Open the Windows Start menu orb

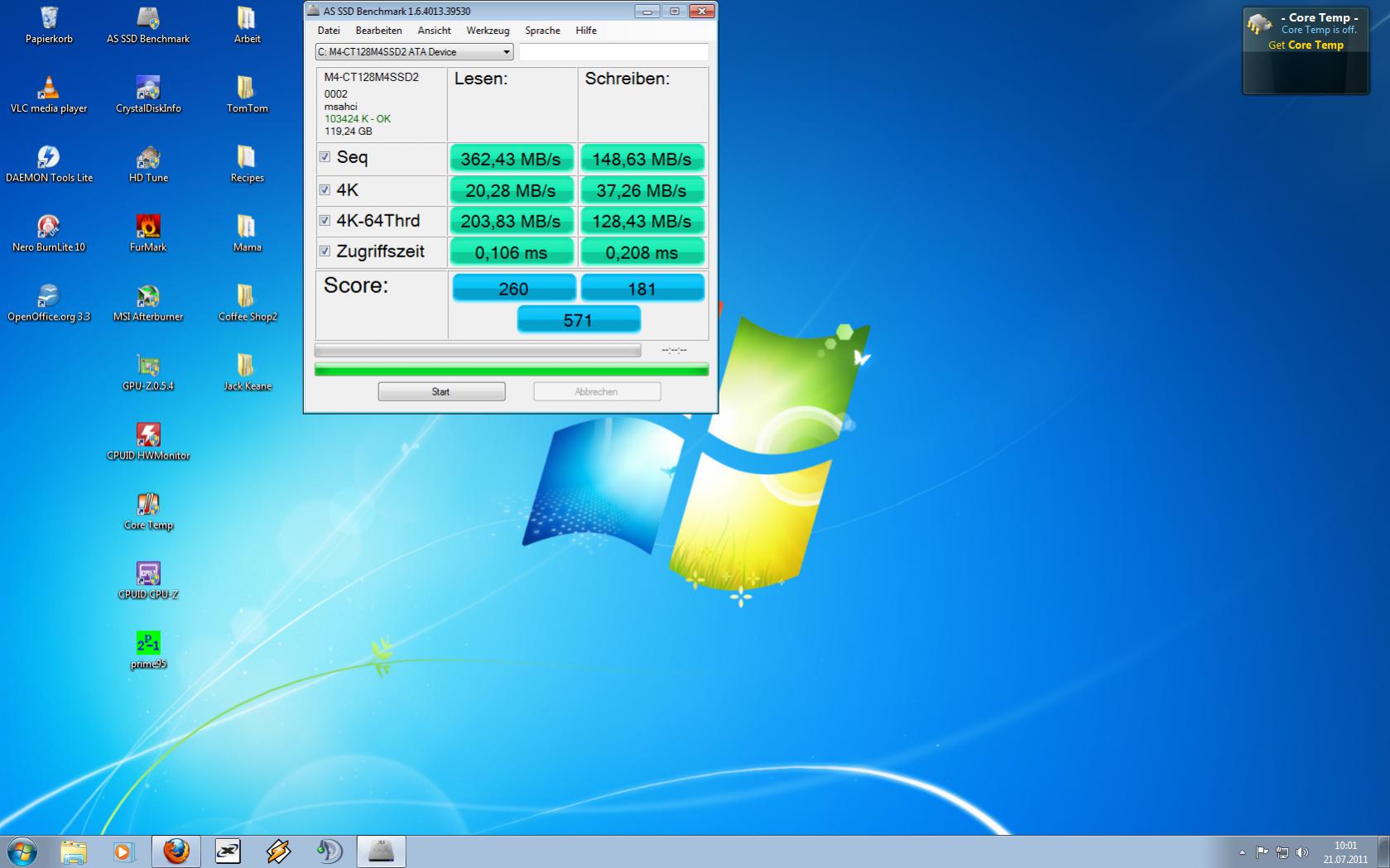(x=22, y=851)
